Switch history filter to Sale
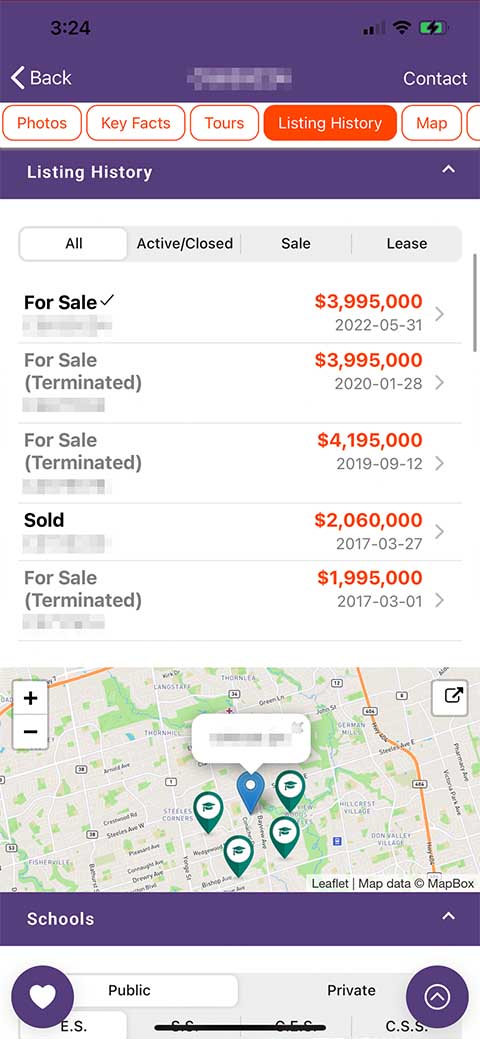This screenshot has width=480, height=1039. [x=296, y=244]
